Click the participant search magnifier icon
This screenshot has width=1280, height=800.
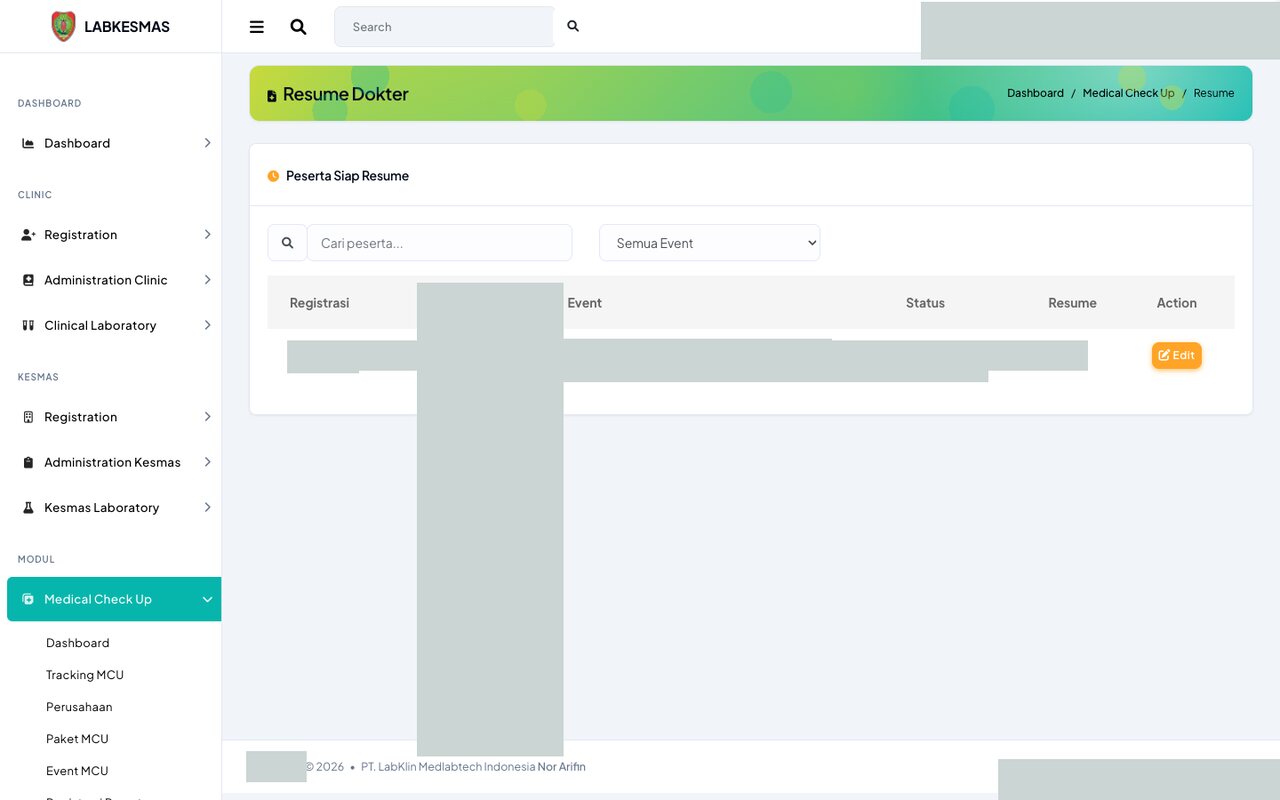[287, 243]
